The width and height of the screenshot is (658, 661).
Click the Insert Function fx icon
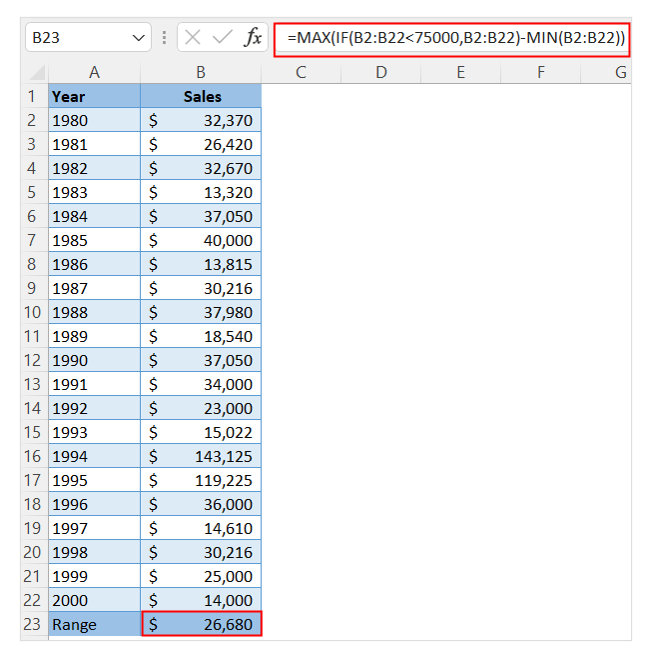pyautogui.click(x=254, y=38)
